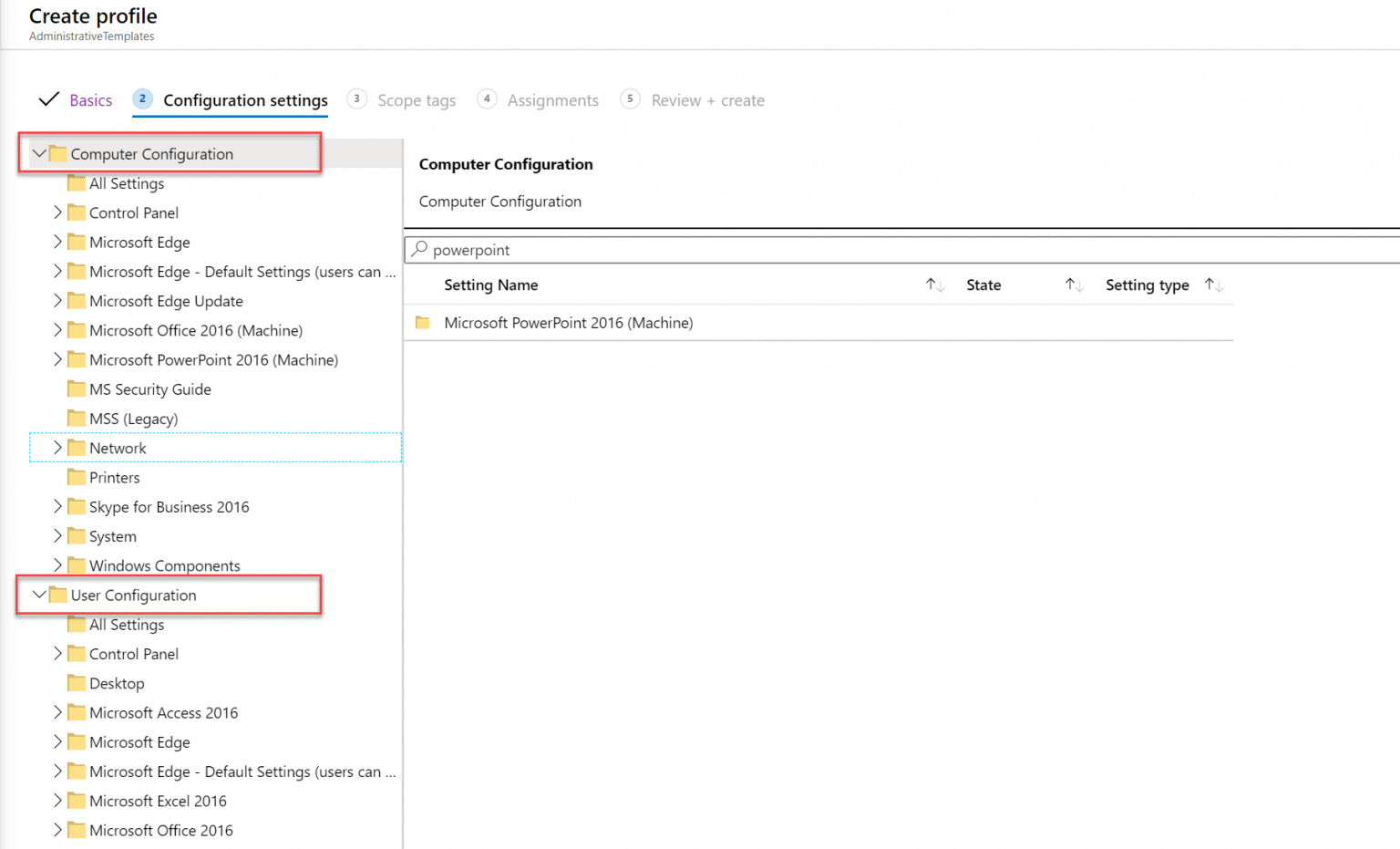Toggle sort order on the Setting Name column
1400x849 pixels.
(x=933, y=285)
